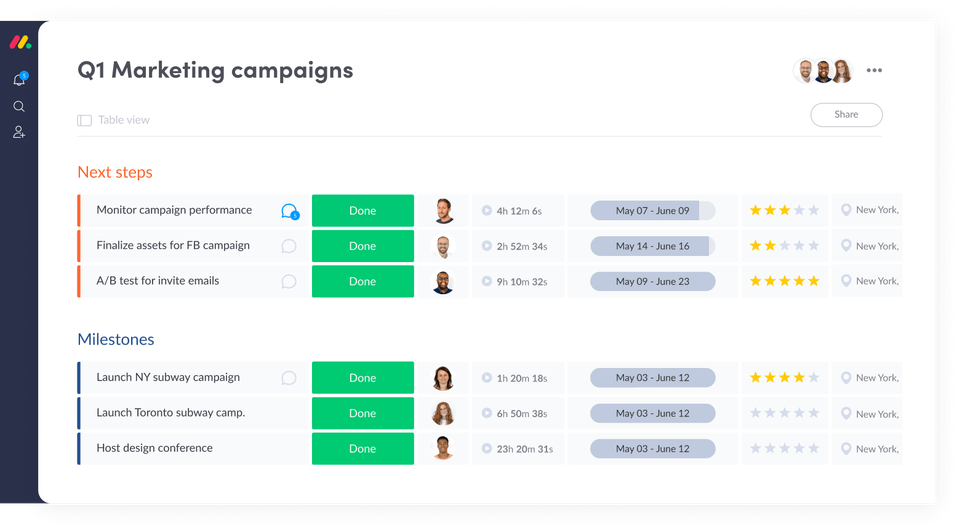Switch to the Table view tab

click(x=114, y=120)
